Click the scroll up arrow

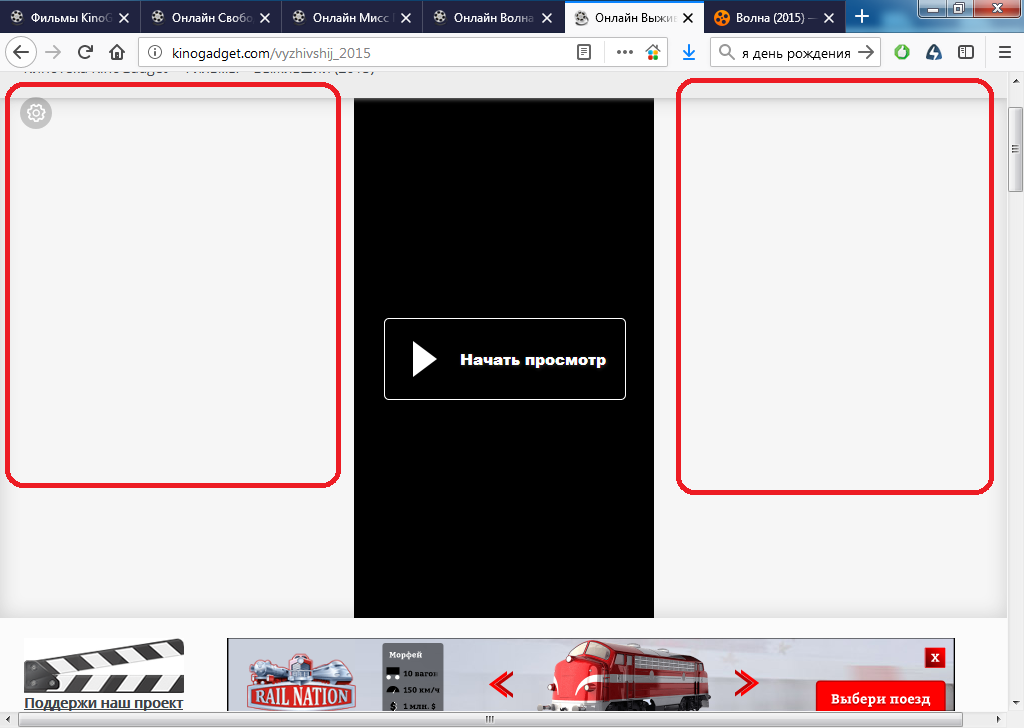click(1015, 81)
